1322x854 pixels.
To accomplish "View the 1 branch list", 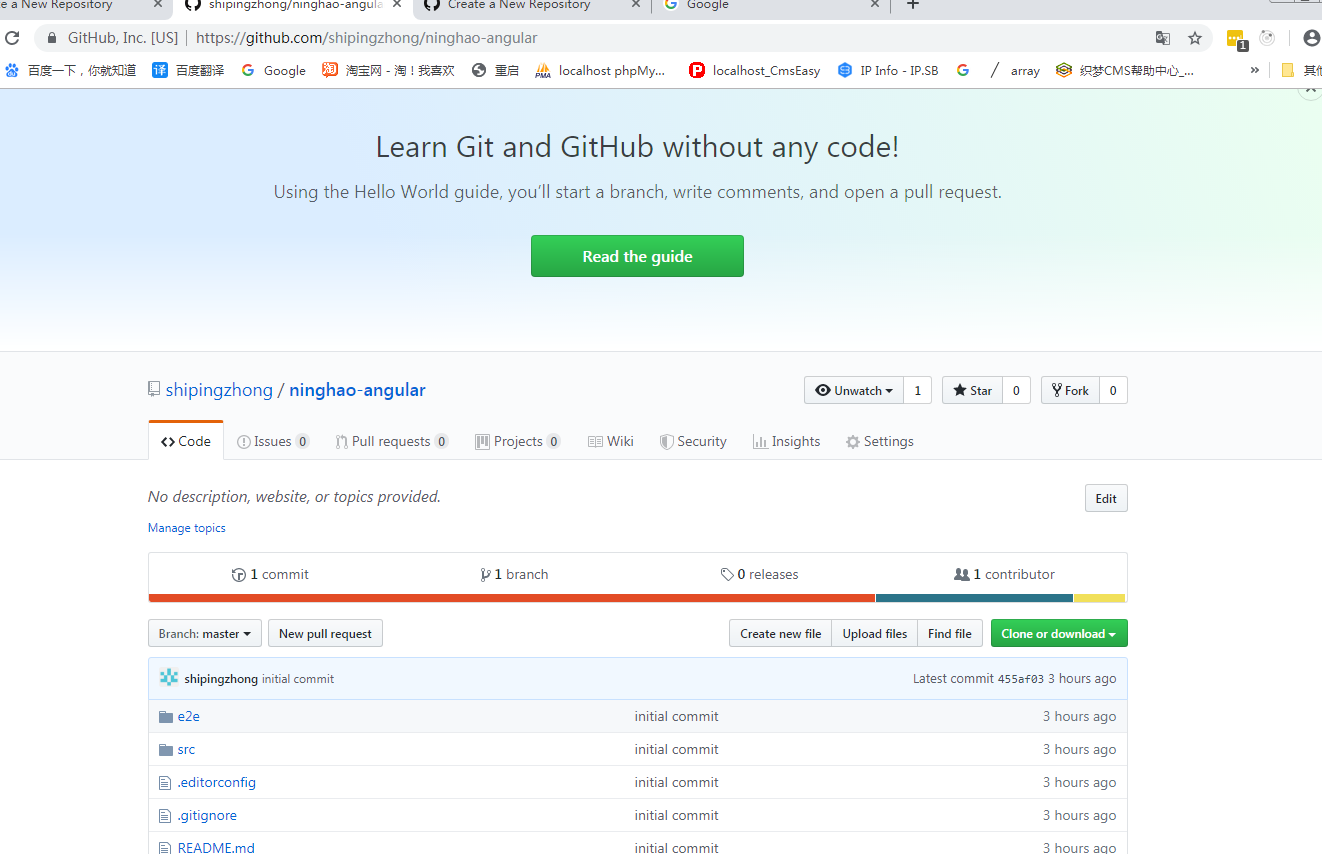I will pyautogui.click(x=514, y=574).
